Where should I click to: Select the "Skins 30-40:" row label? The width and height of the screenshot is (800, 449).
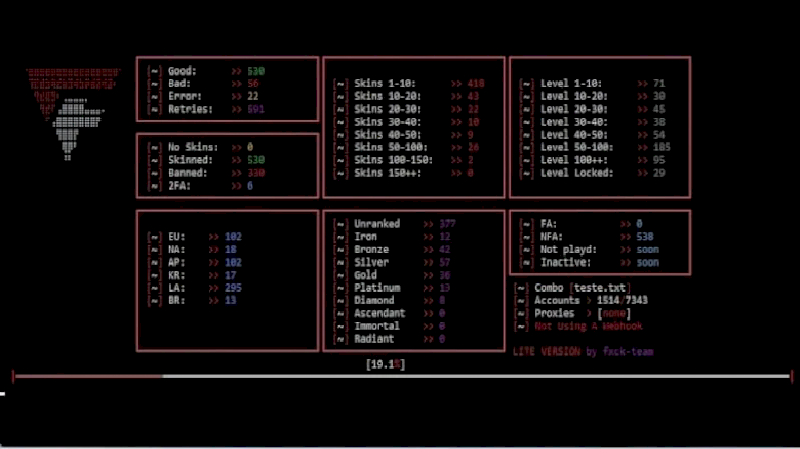tap(388, 122)
